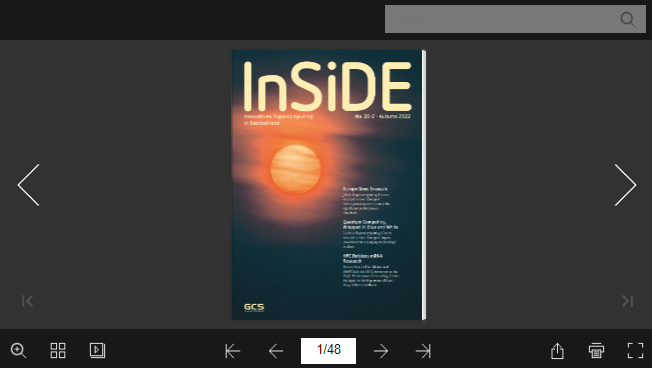Flip to previous page with large left chevron
The image size is (652, 368).
pos(28,185)
